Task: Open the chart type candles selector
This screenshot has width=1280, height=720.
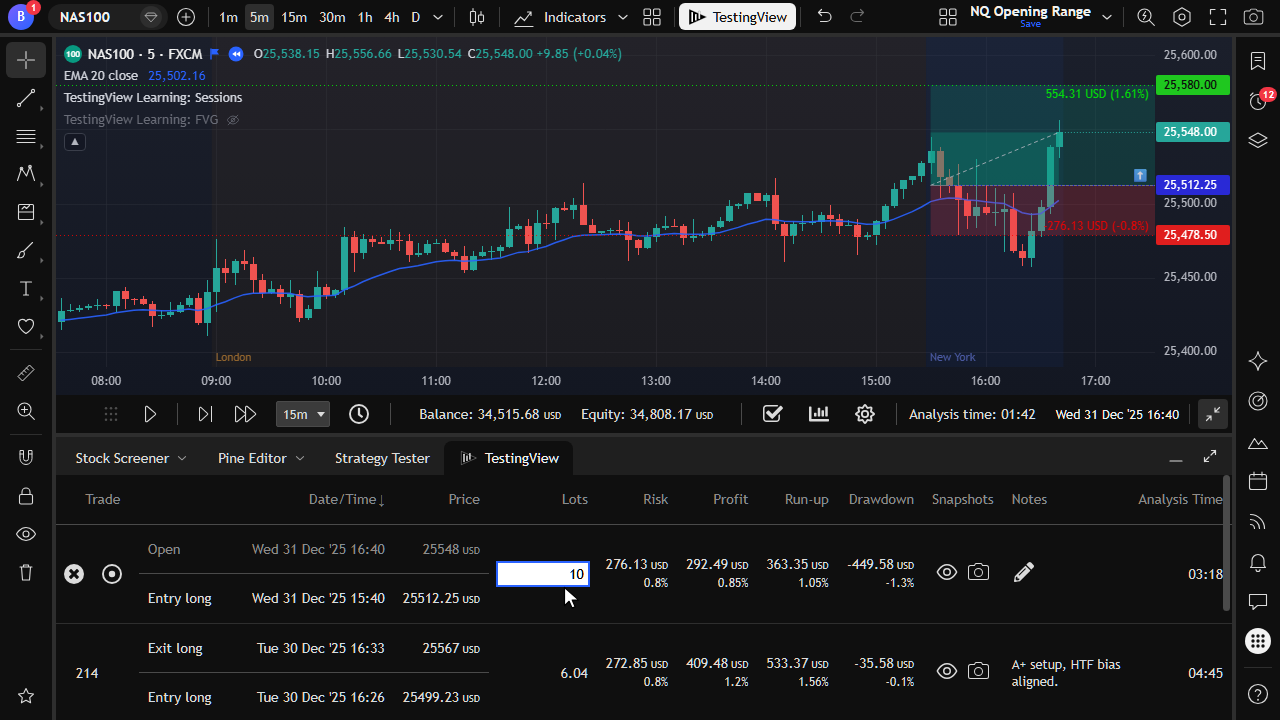Action: coord(477,17)
